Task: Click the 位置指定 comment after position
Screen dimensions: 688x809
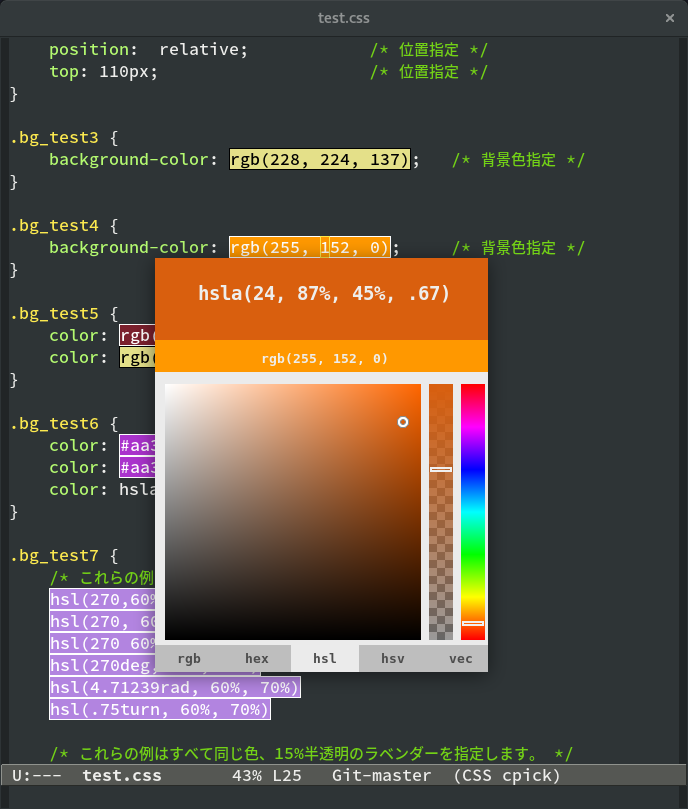Action: pyautogui.click(x=428, y=50)
